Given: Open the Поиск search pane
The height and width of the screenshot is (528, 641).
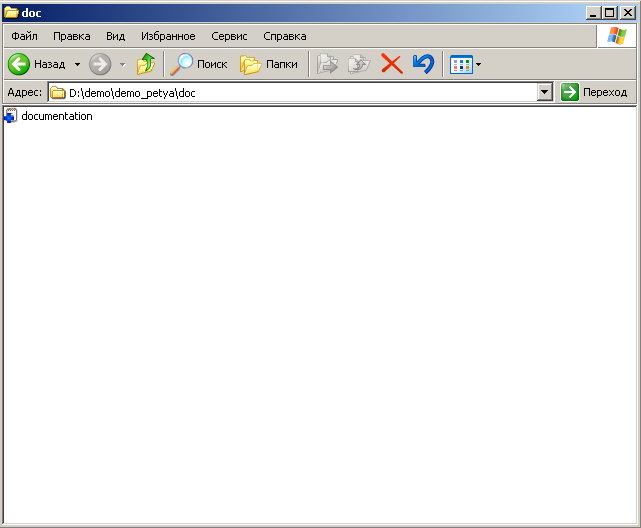Looking at the screenshot, I should 199,64.
